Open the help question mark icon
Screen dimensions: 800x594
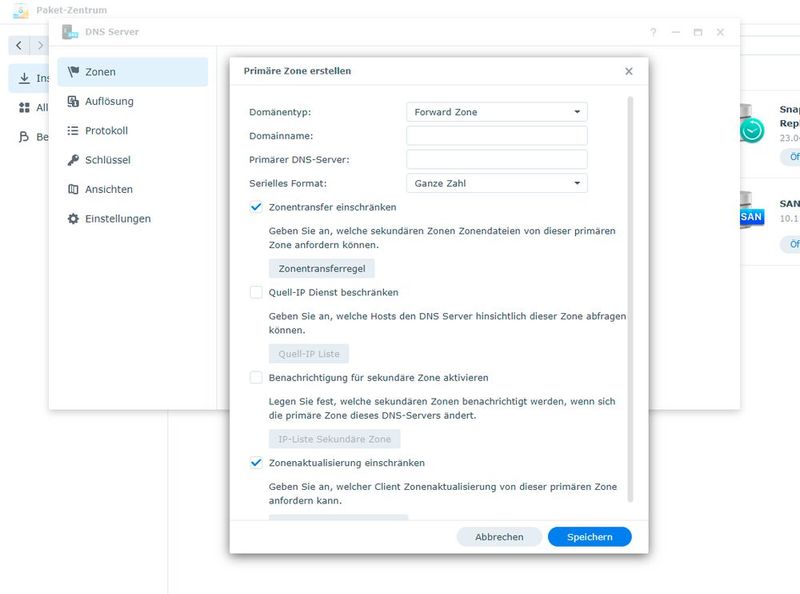[x=651, y=32]
